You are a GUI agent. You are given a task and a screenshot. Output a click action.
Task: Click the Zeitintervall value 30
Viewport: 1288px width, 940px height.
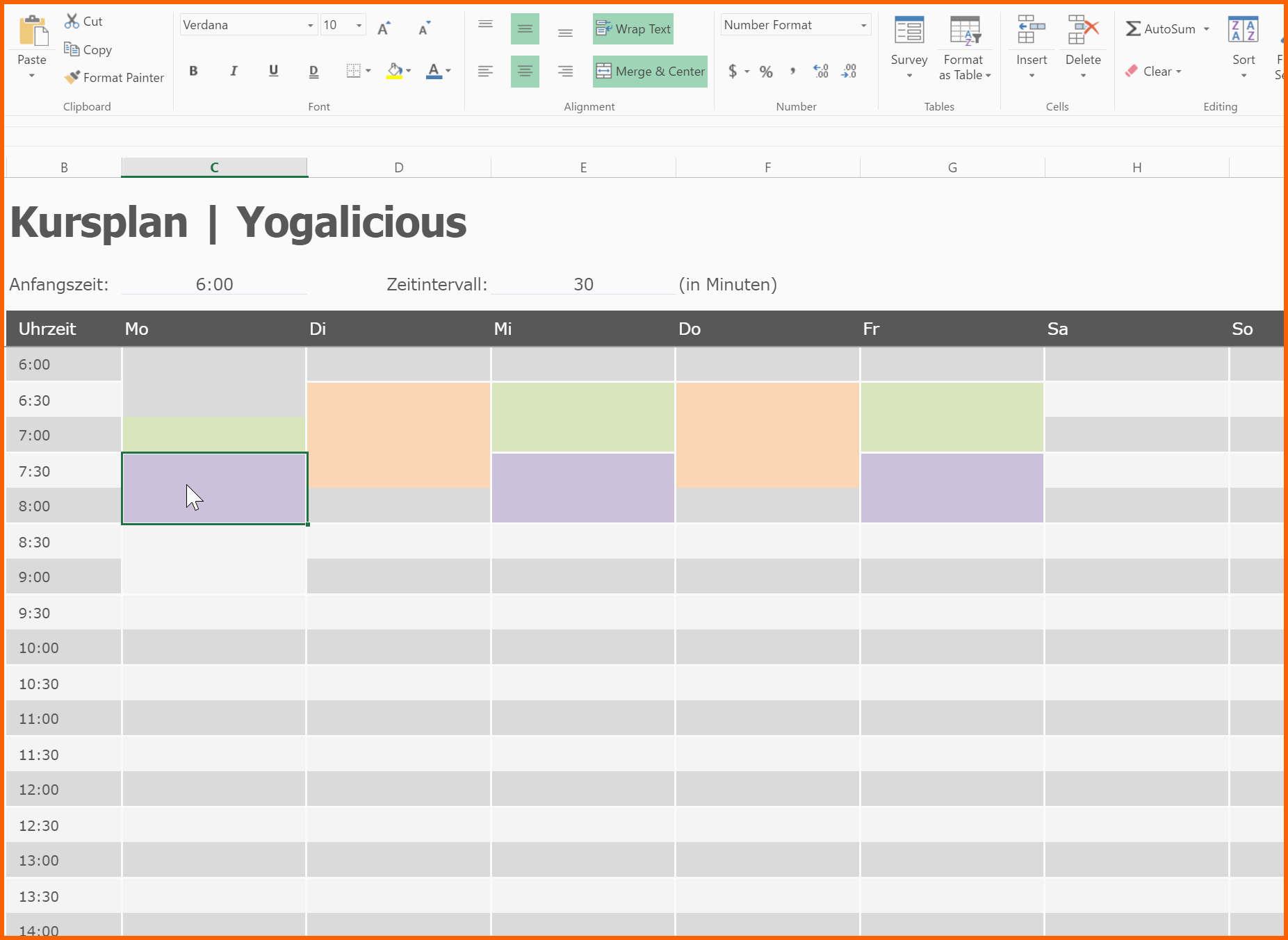point(583,284)
